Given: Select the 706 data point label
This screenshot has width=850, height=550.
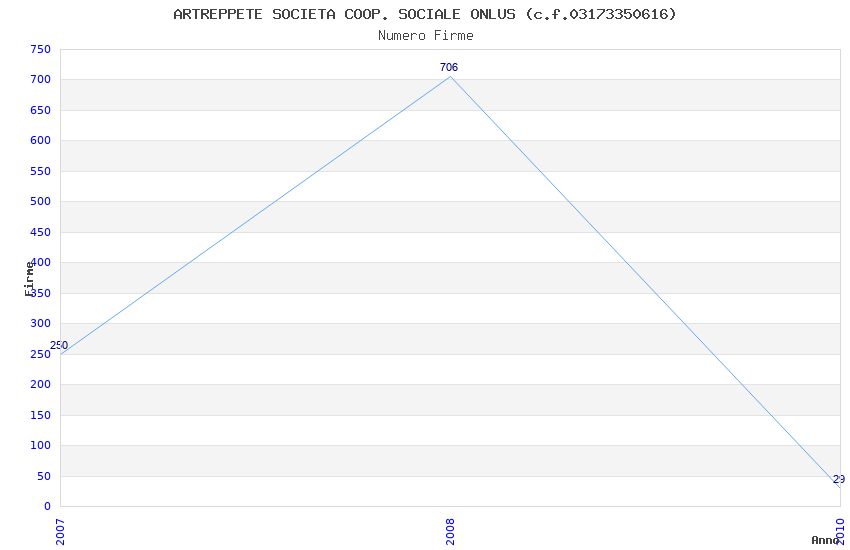Looking at the screenshot, I should 449,67.
